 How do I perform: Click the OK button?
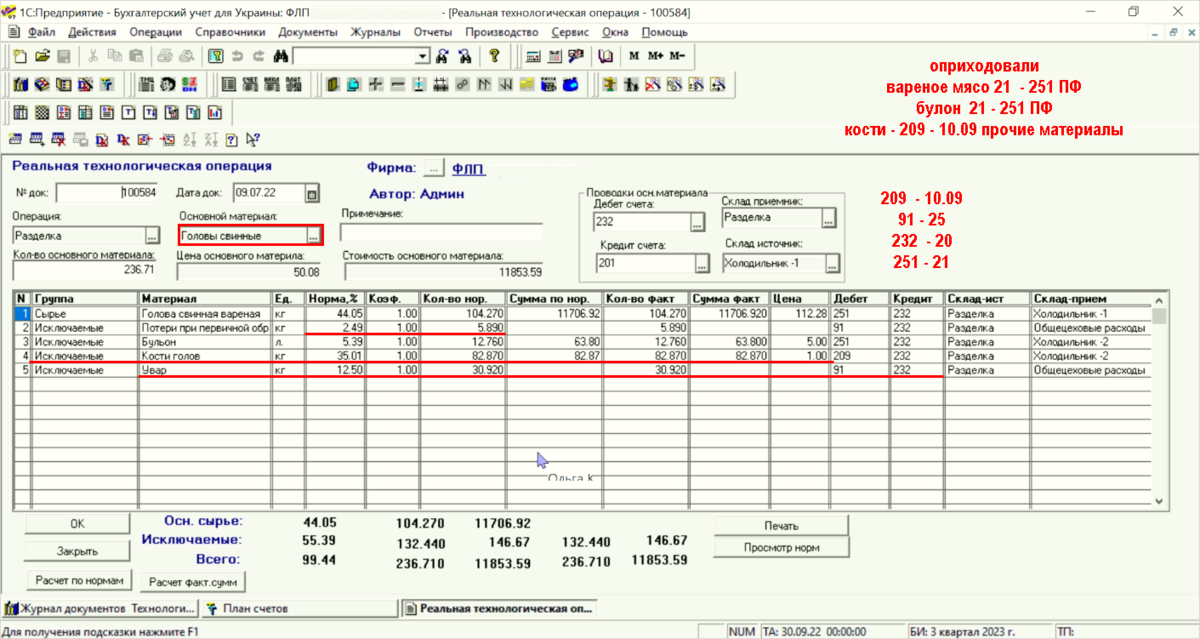pos(78,524)
